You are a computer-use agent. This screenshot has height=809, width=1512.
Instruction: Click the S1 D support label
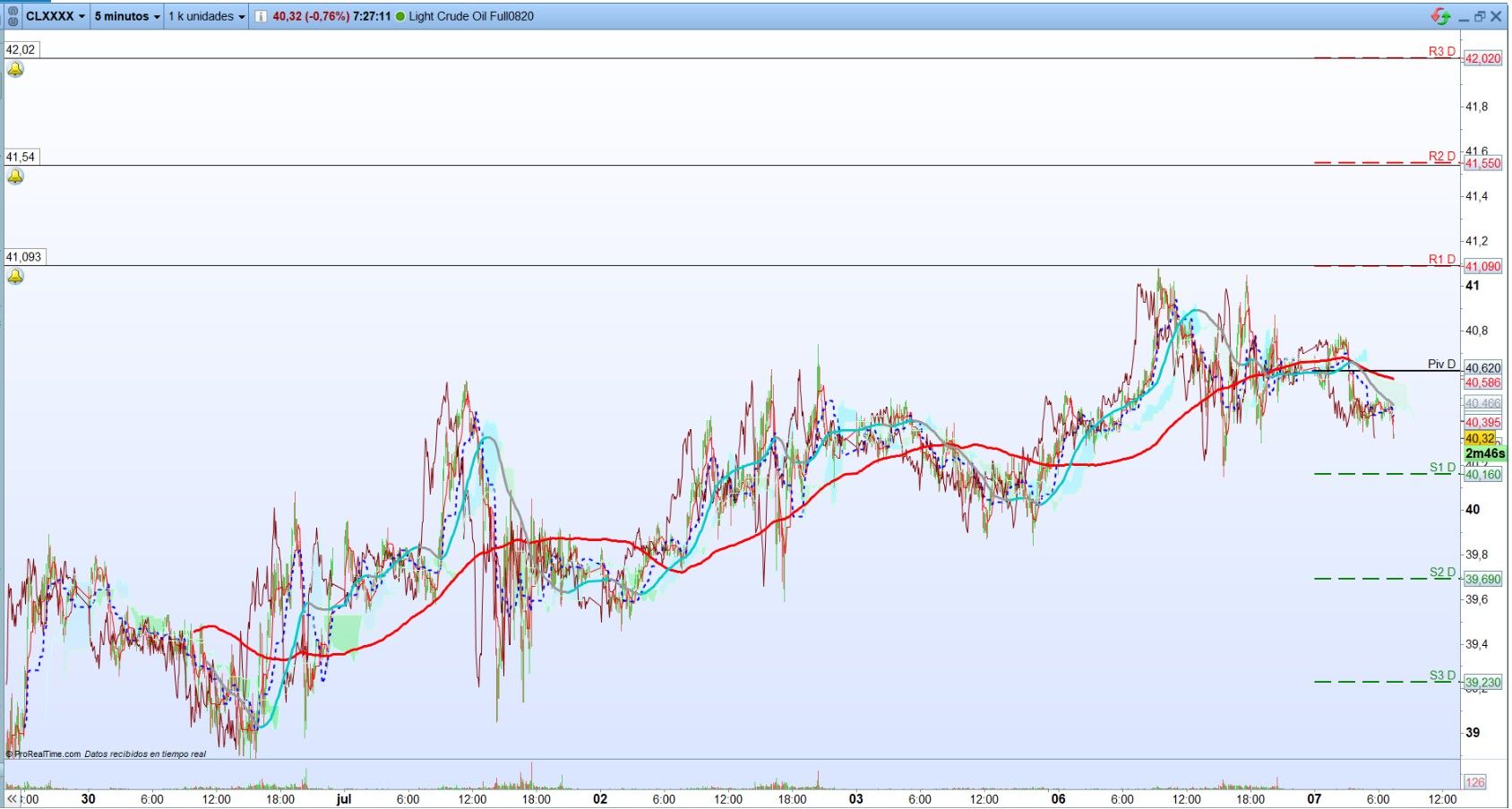click(x=1442, y=467)
